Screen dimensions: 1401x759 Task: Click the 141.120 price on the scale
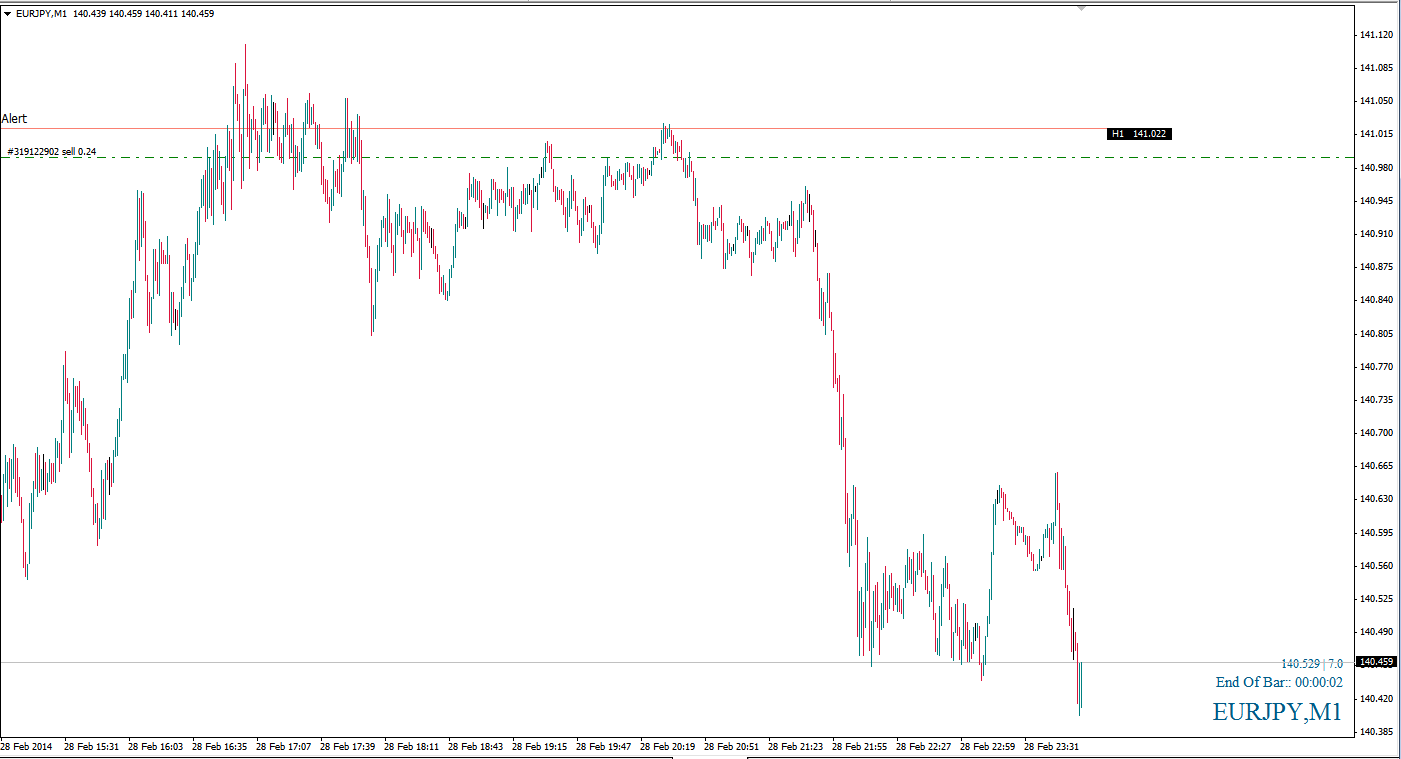point(1376,35)
